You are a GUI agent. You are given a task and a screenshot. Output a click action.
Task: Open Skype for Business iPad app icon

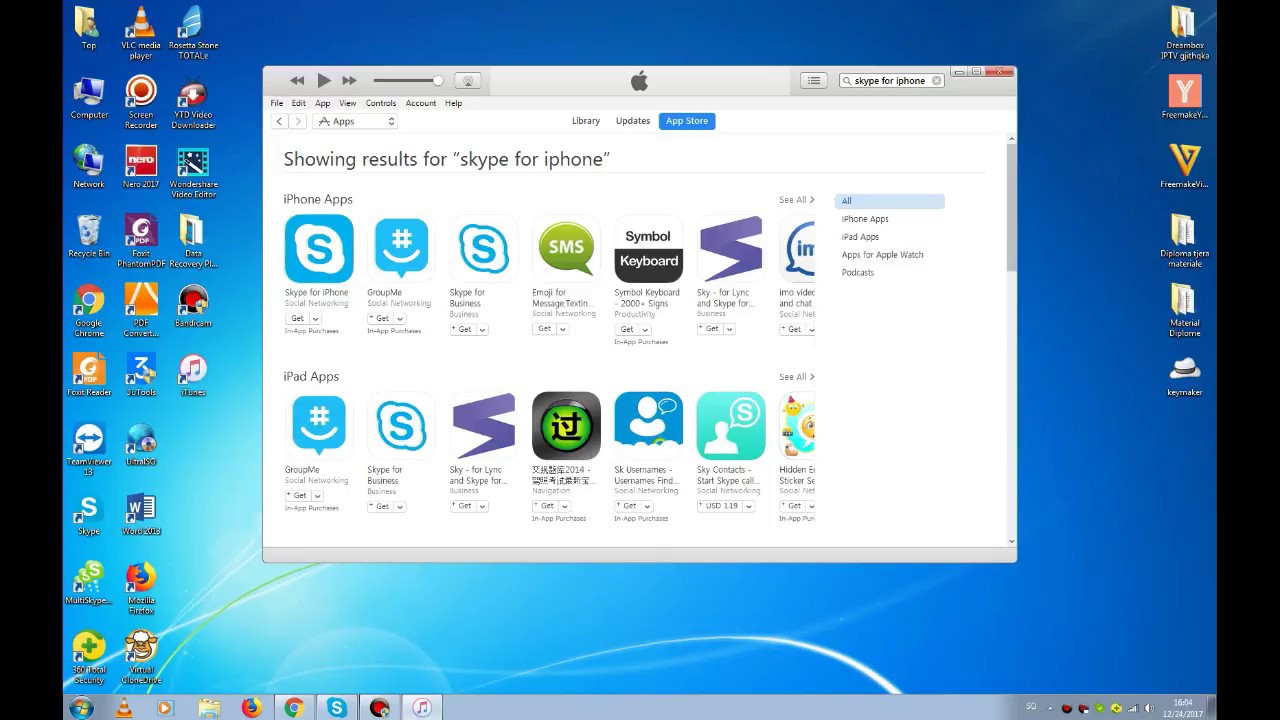(x=401, y=426)
